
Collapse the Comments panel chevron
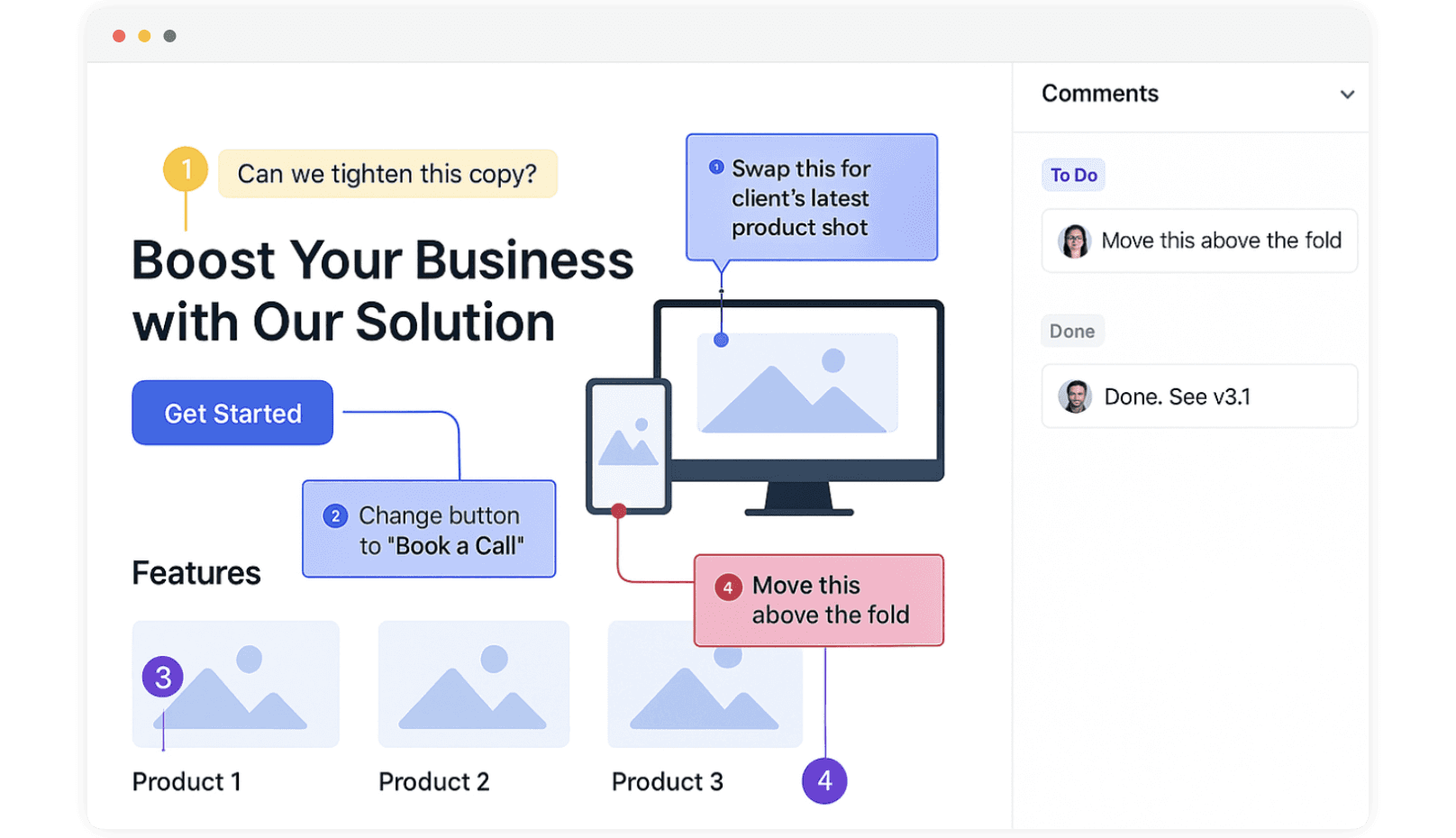pyautogui.click(x=1347, y=95)
